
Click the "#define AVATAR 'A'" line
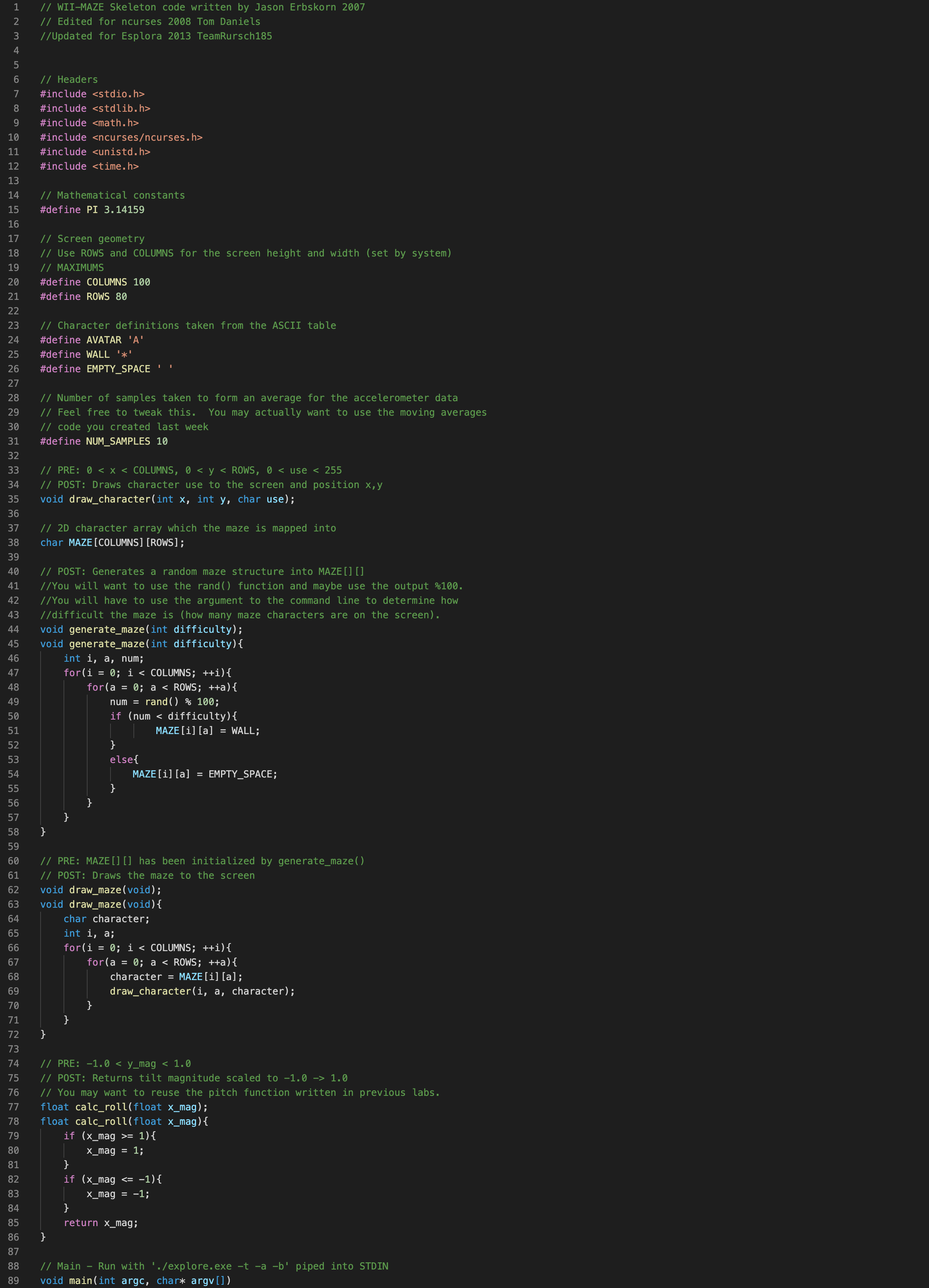tap(92, 340)
